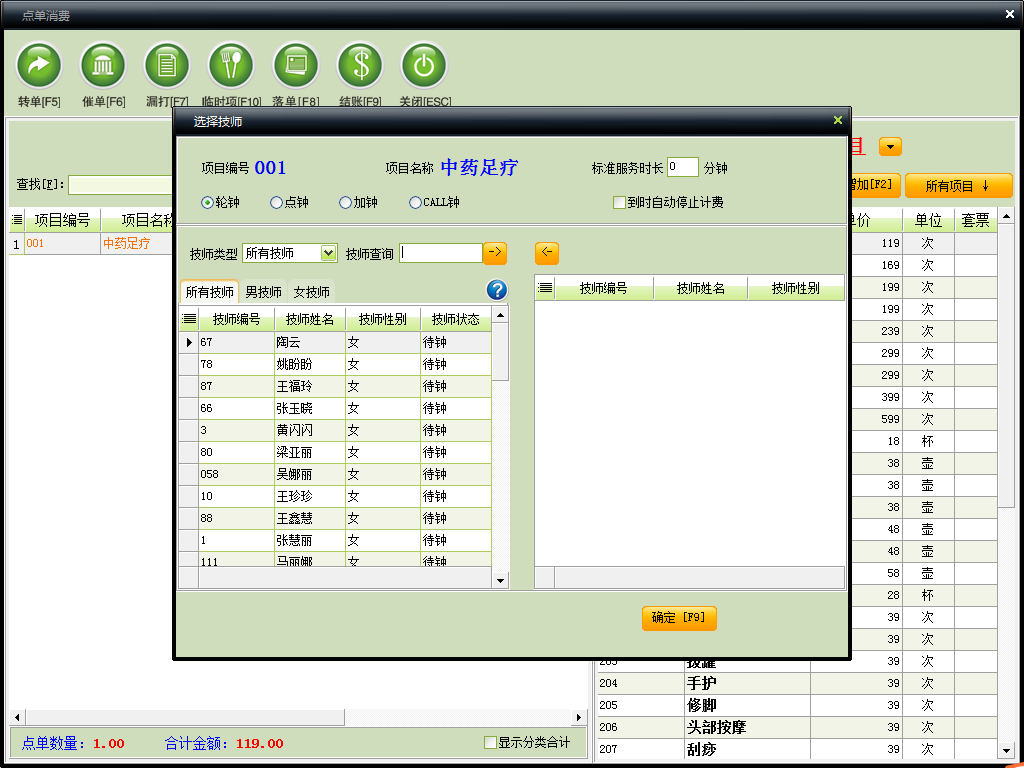1024x768 pixels.
Task: Toggle the 显示分类合计 checkbox
Action: click(527, 743)
